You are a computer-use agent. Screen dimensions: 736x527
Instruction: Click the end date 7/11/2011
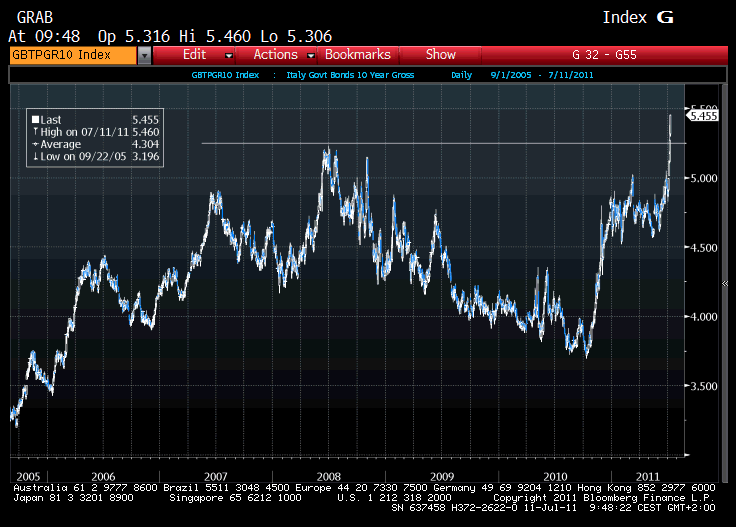click(x=571, y=75)
